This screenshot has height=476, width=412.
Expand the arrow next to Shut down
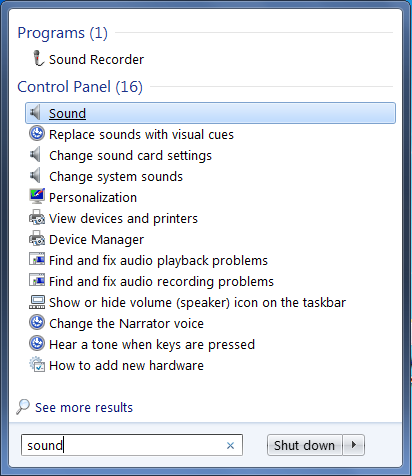point(354,445)
